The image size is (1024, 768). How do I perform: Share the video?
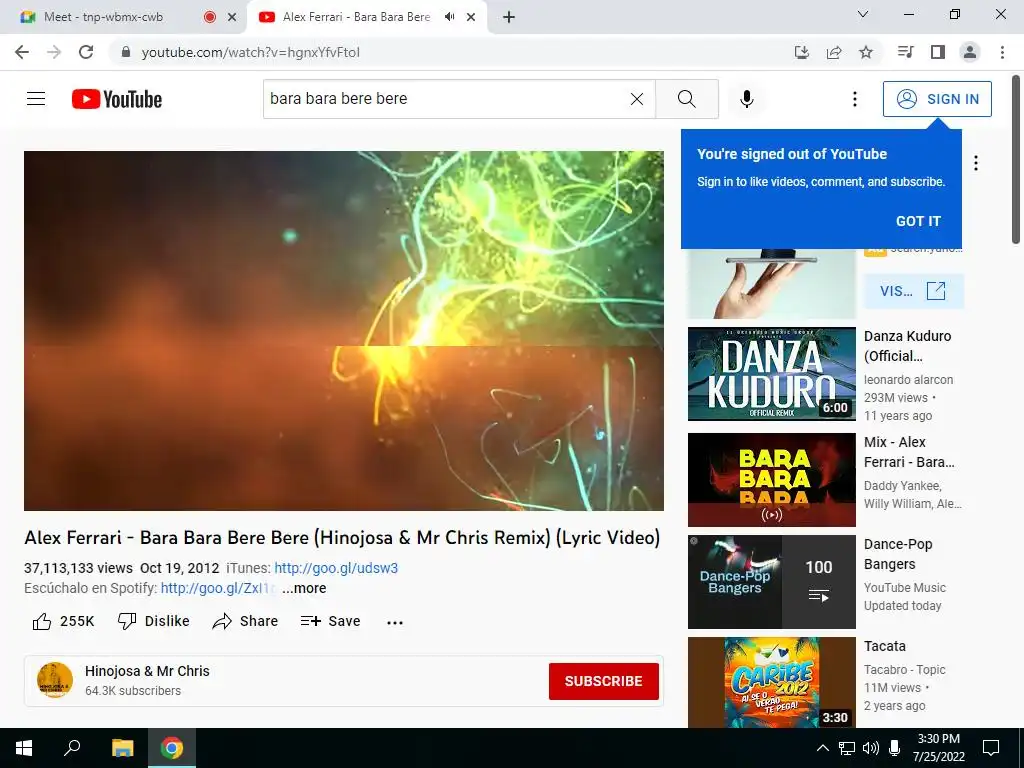pyautogui.click(x=246, y=621)
